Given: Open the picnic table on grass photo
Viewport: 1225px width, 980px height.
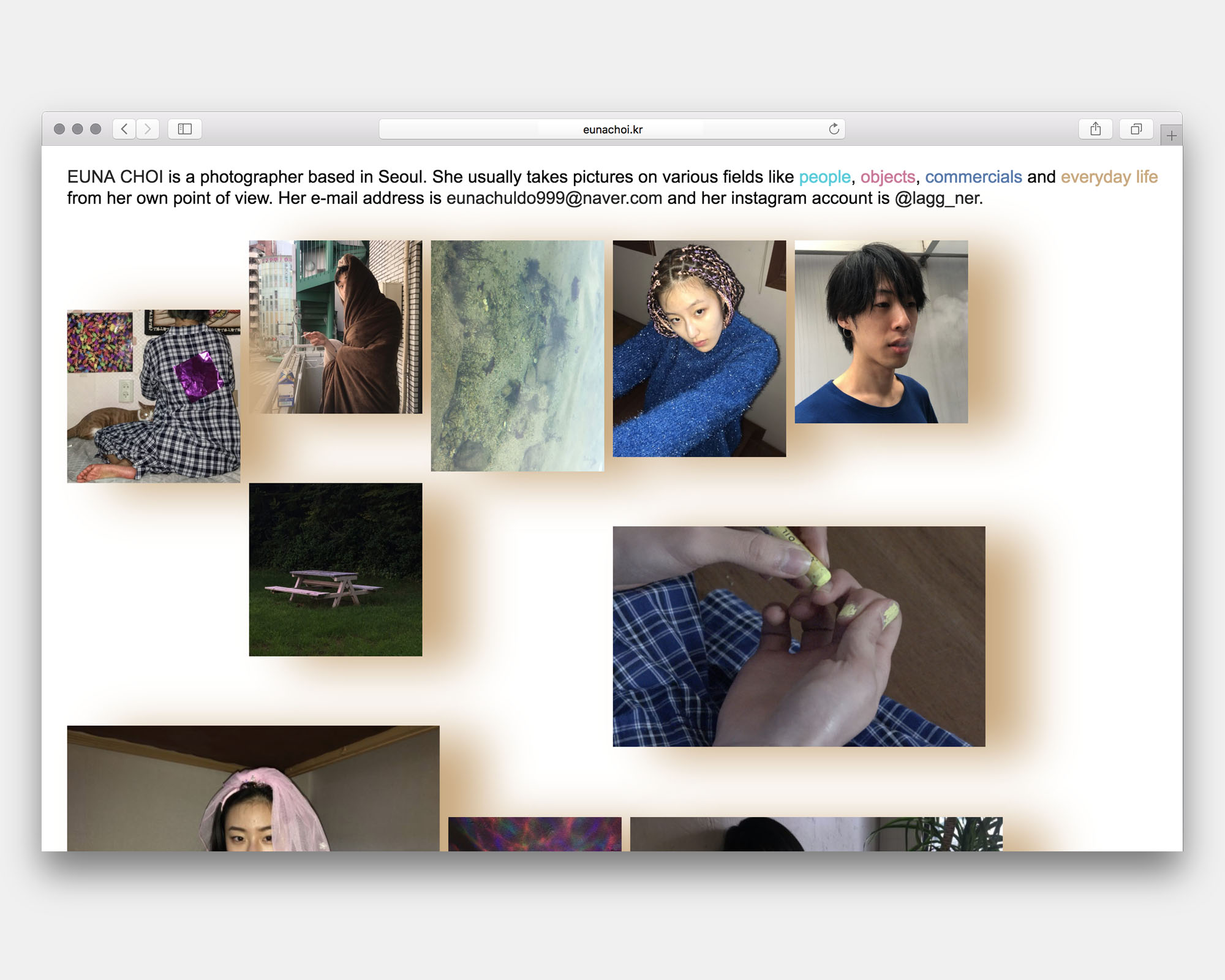Looking at the screenshot, I should (x=336, y=570).
